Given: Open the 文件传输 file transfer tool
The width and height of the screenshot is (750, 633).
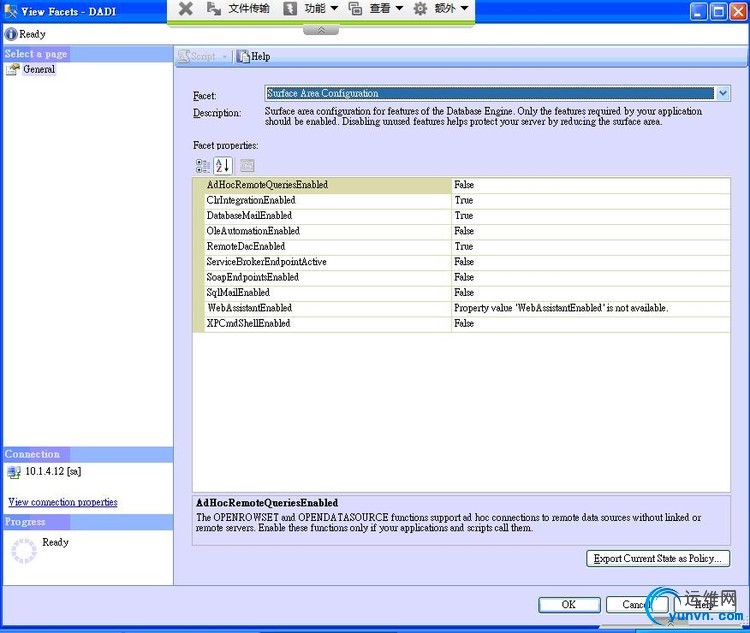Looking at the screenshot, I should (x=238, y=9).
